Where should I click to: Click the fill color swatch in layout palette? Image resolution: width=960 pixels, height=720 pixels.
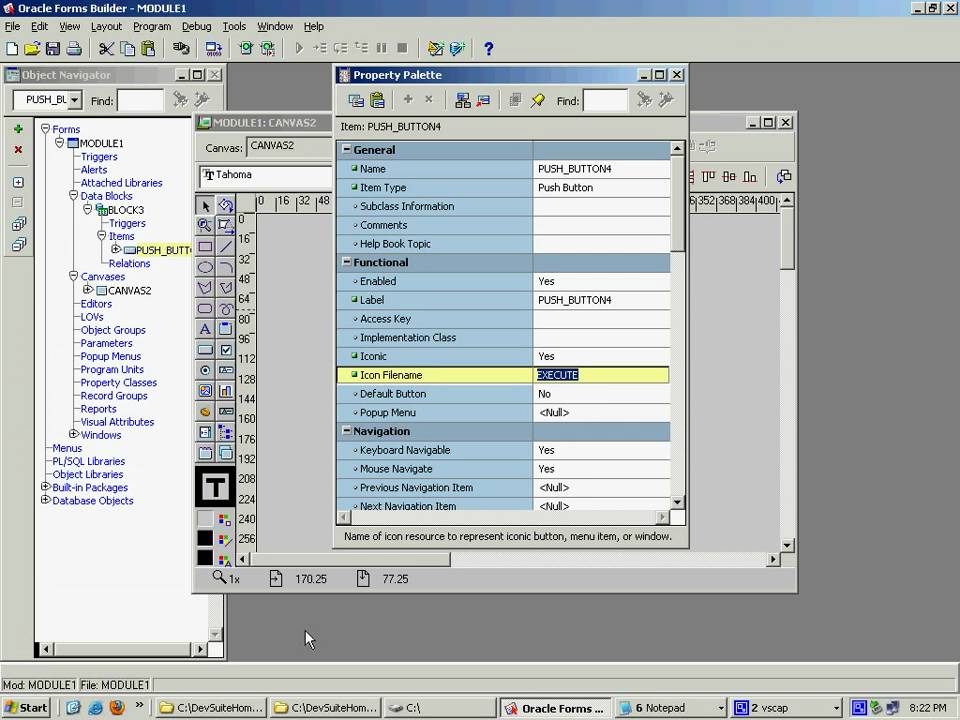click(205, 519)
